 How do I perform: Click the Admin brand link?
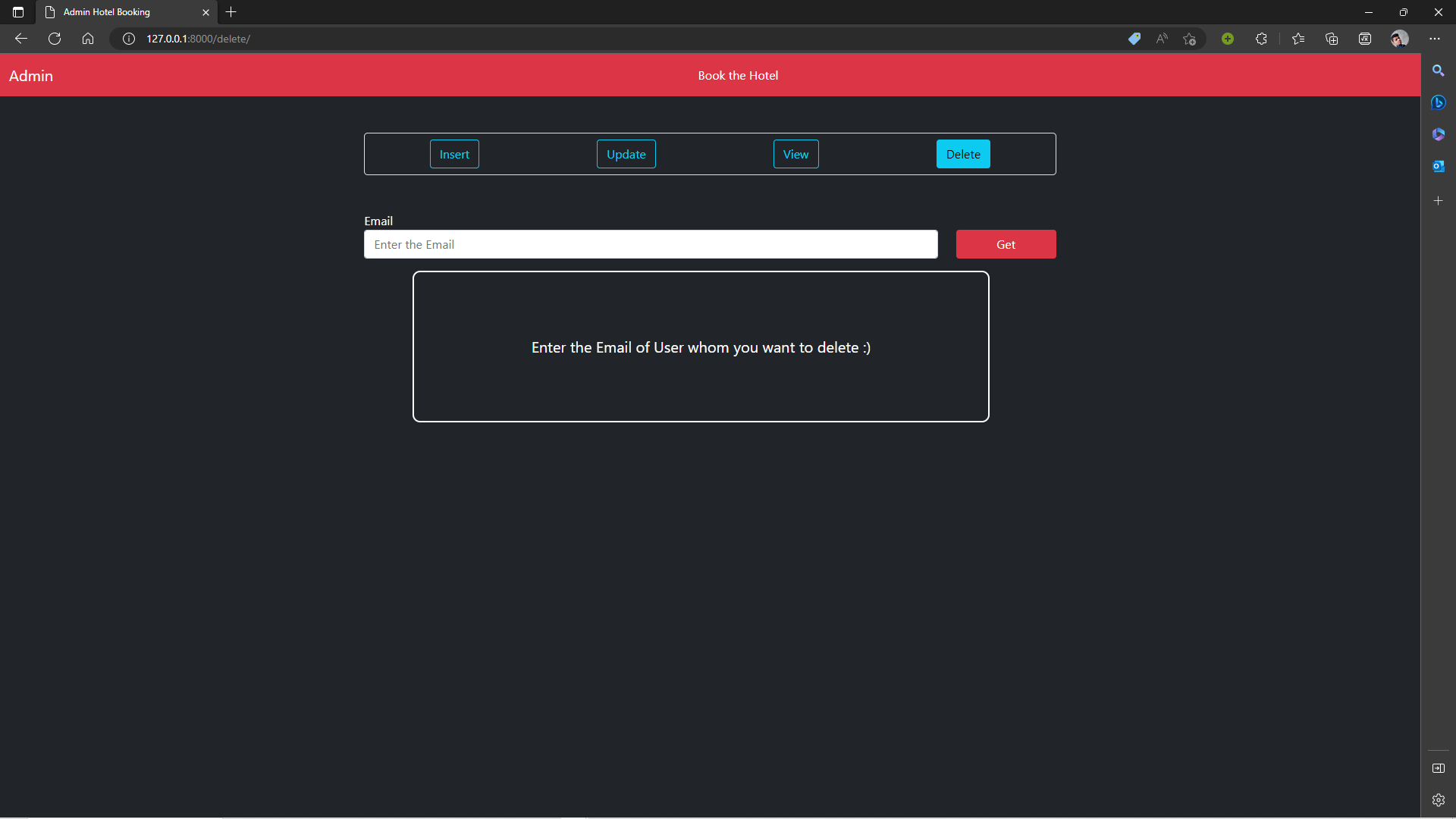(31, 75)
